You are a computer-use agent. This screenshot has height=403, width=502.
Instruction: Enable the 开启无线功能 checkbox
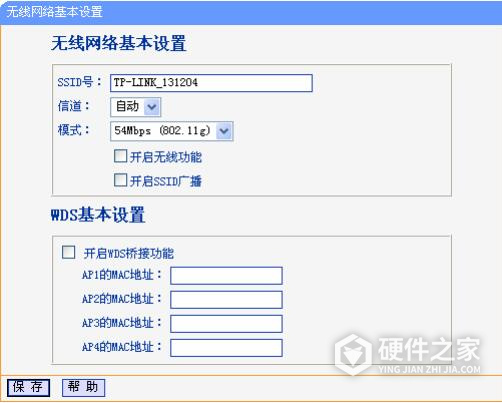120,156
